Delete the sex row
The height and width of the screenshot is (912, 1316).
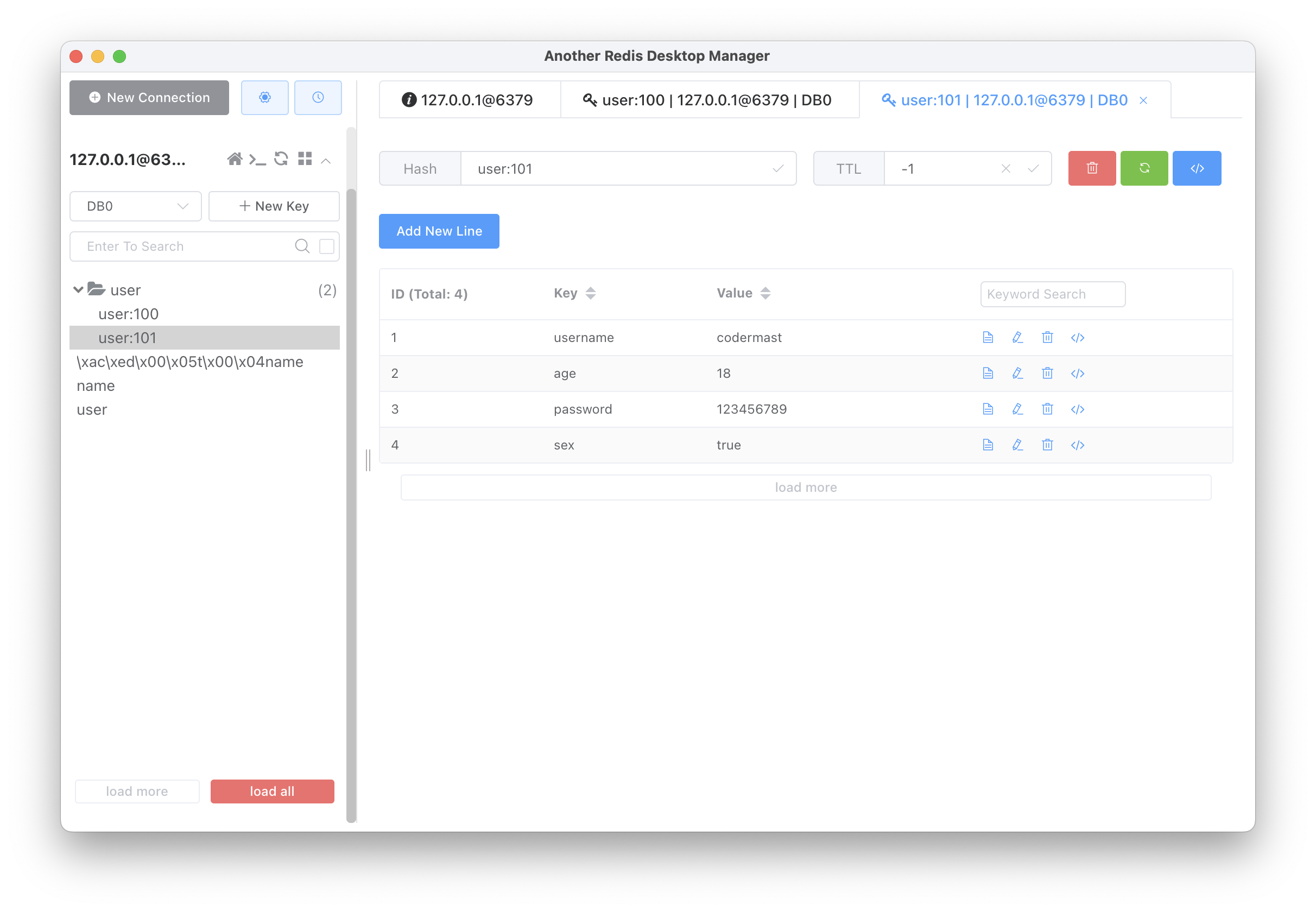[x=1047, y=445]
